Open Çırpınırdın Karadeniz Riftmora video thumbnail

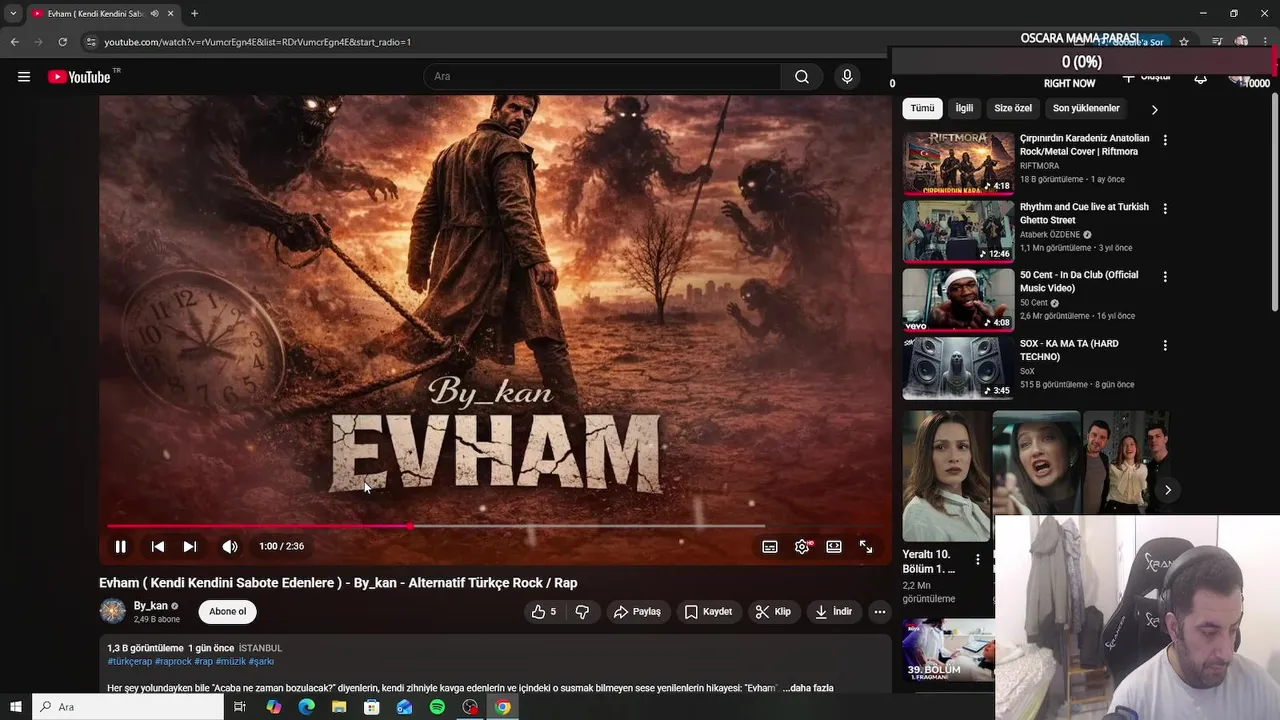point(958,163)
